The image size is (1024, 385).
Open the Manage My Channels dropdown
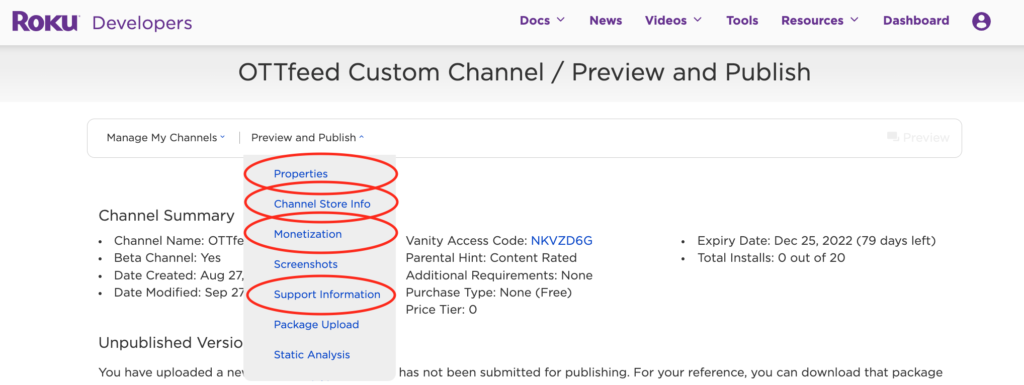point(166,138)
